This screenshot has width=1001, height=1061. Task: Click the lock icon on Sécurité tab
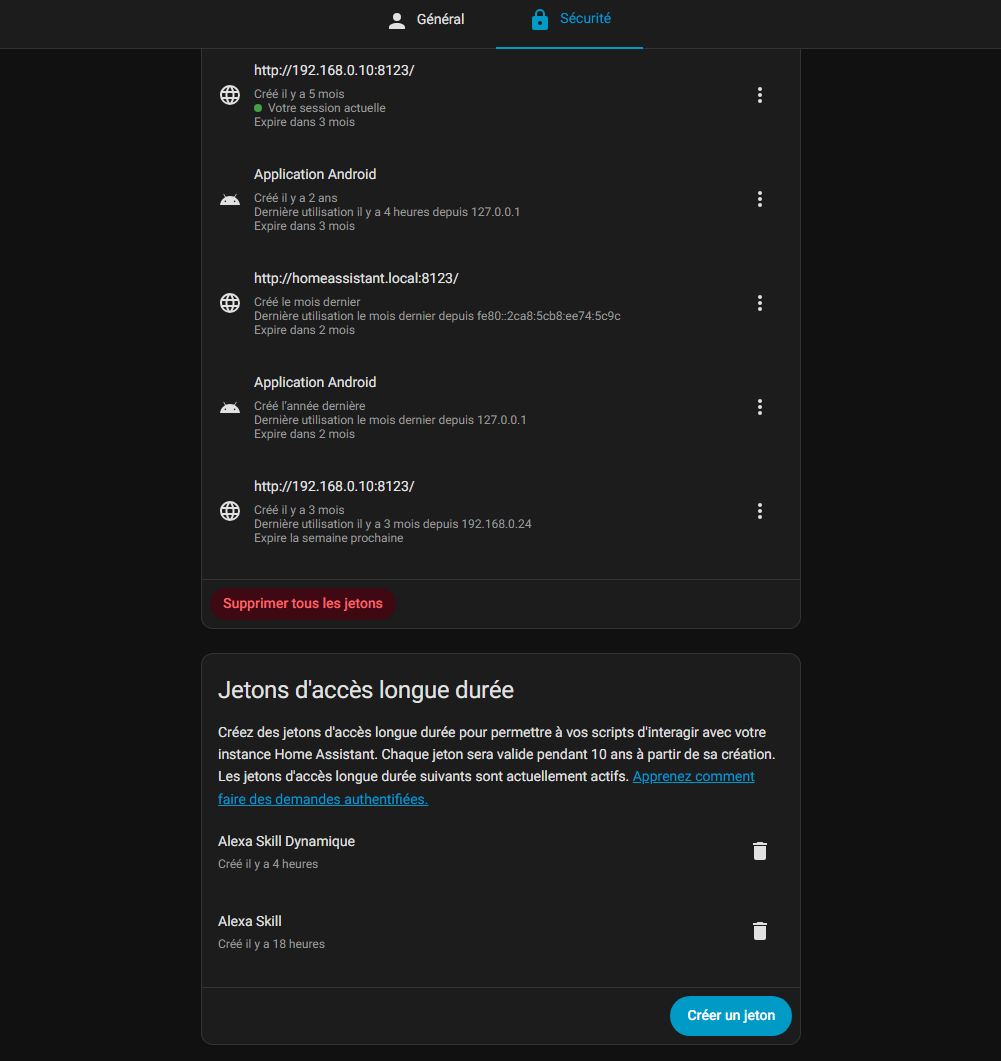pyautogui.click(x=540, y=20)
